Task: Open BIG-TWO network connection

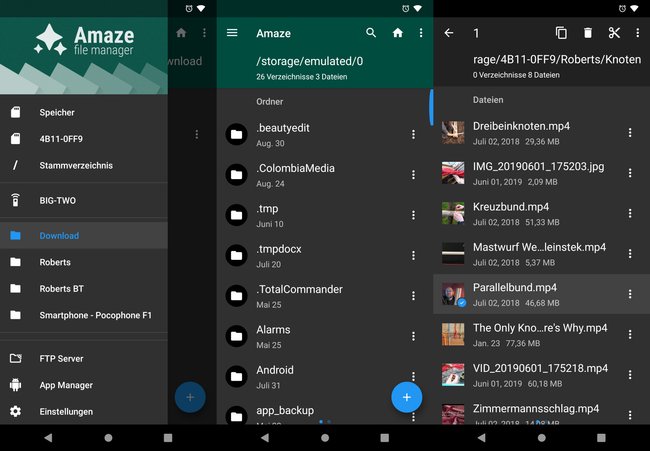Action: pos(84,201)
